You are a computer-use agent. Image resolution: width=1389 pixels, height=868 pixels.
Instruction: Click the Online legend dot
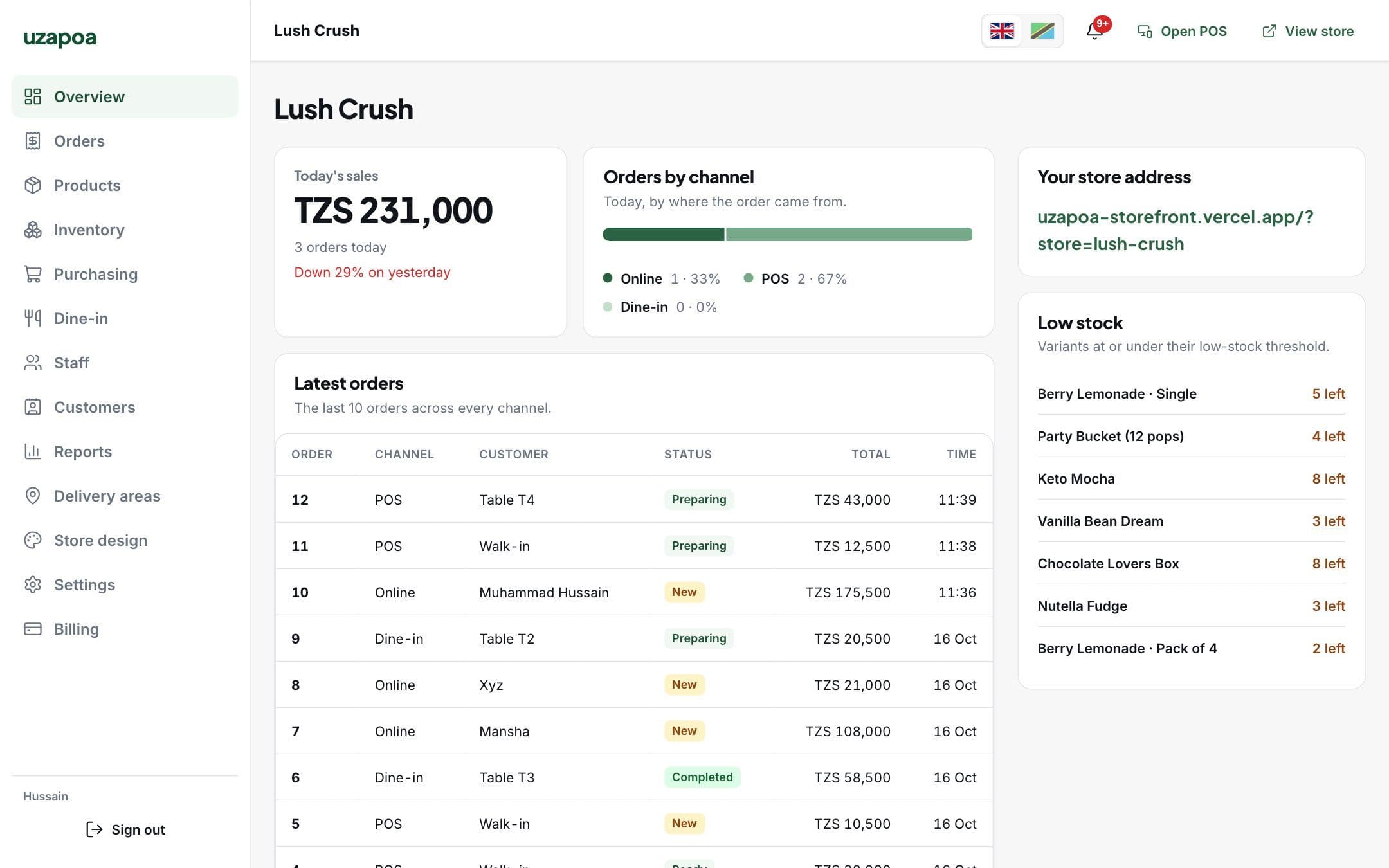tap(608, 278)
